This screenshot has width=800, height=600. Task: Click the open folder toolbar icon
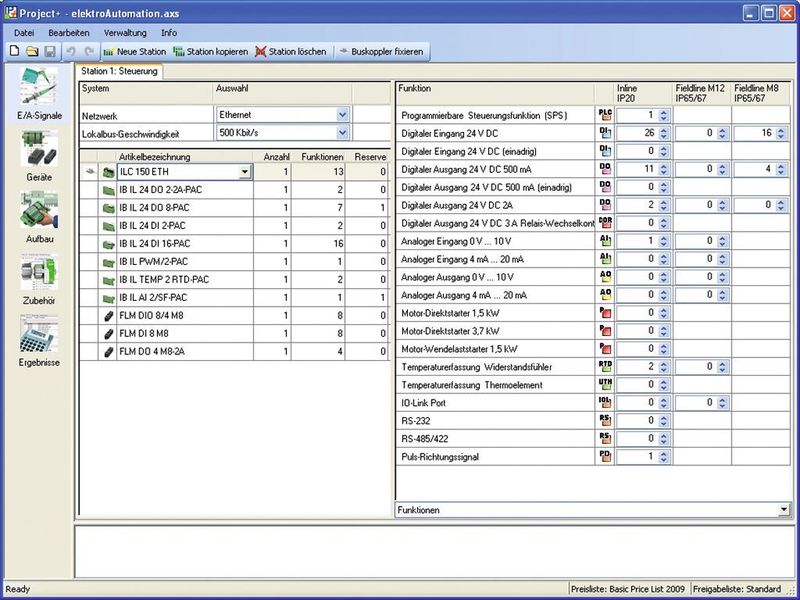tap(32, 51)
